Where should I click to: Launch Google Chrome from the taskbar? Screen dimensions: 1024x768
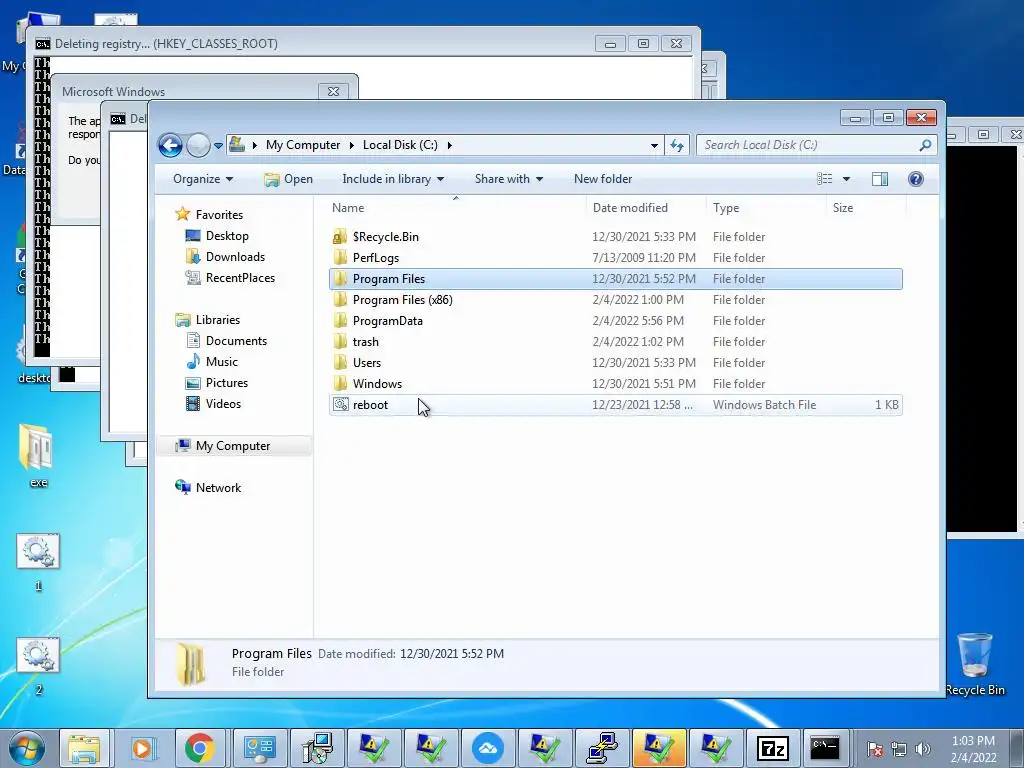(199, 748)
